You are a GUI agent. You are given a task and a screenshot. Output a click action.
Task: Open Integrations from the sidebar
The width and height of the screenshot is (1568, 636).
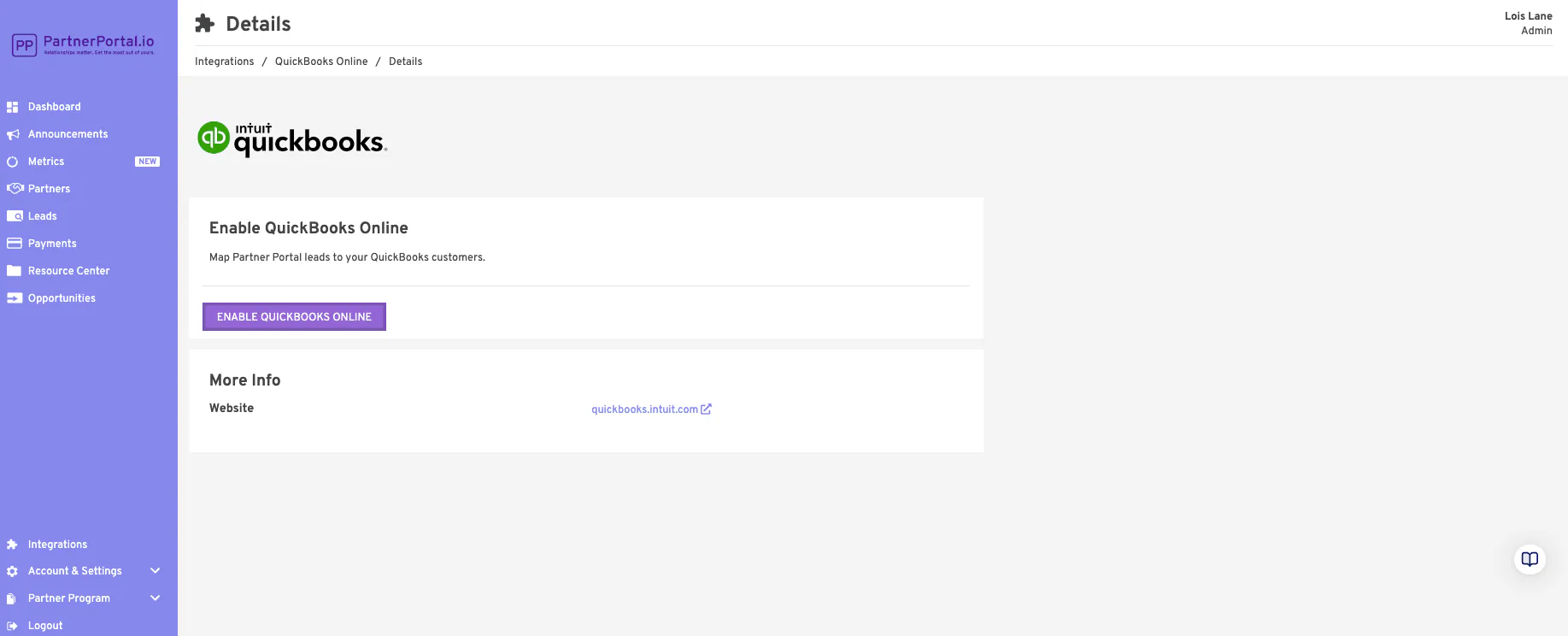pyautogui.click(x=58, y=545)
